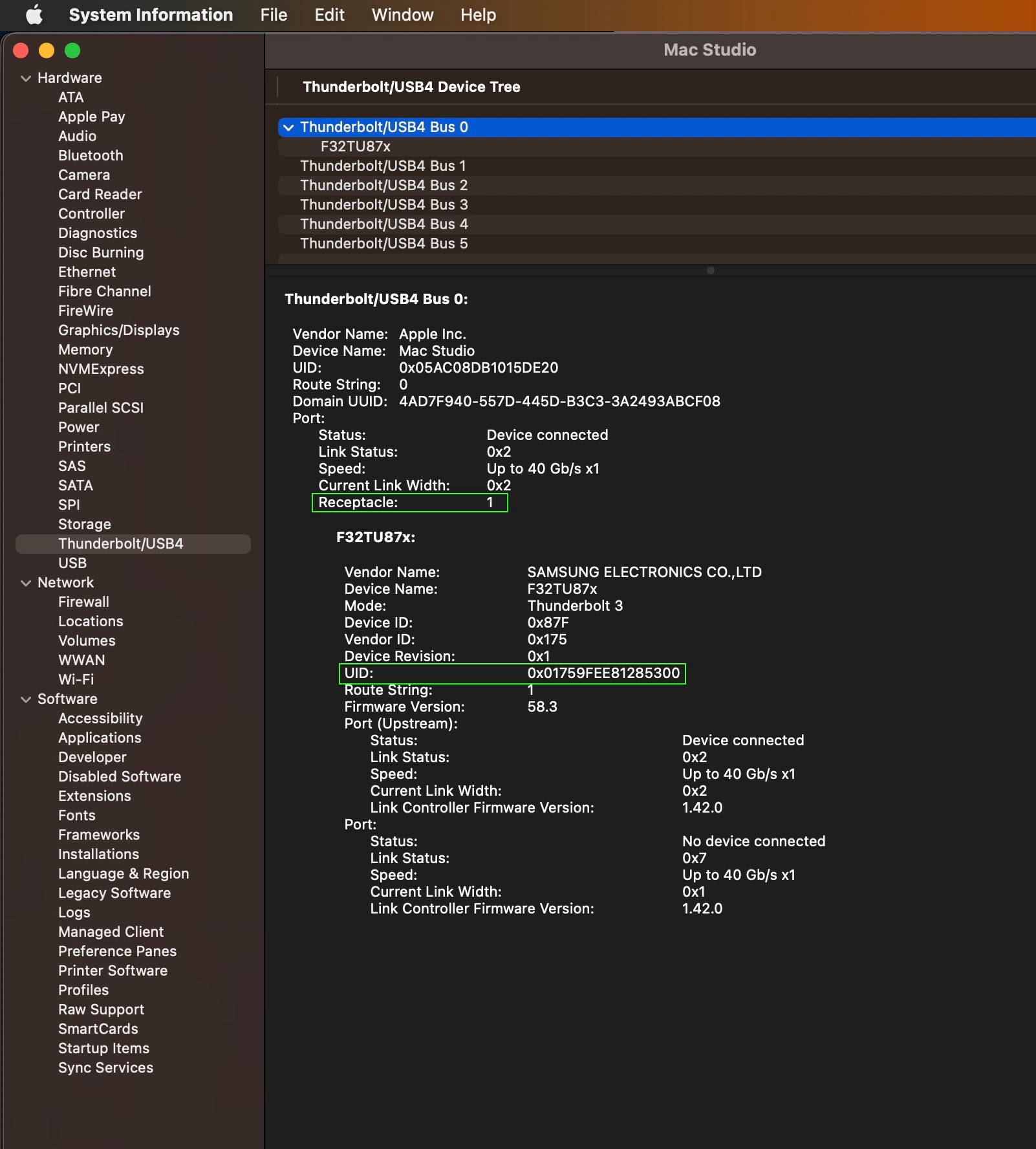Viewport: 1036px width, 1149px height.
Task: Select Ethernet in sidebar
Action: point(87,272)
